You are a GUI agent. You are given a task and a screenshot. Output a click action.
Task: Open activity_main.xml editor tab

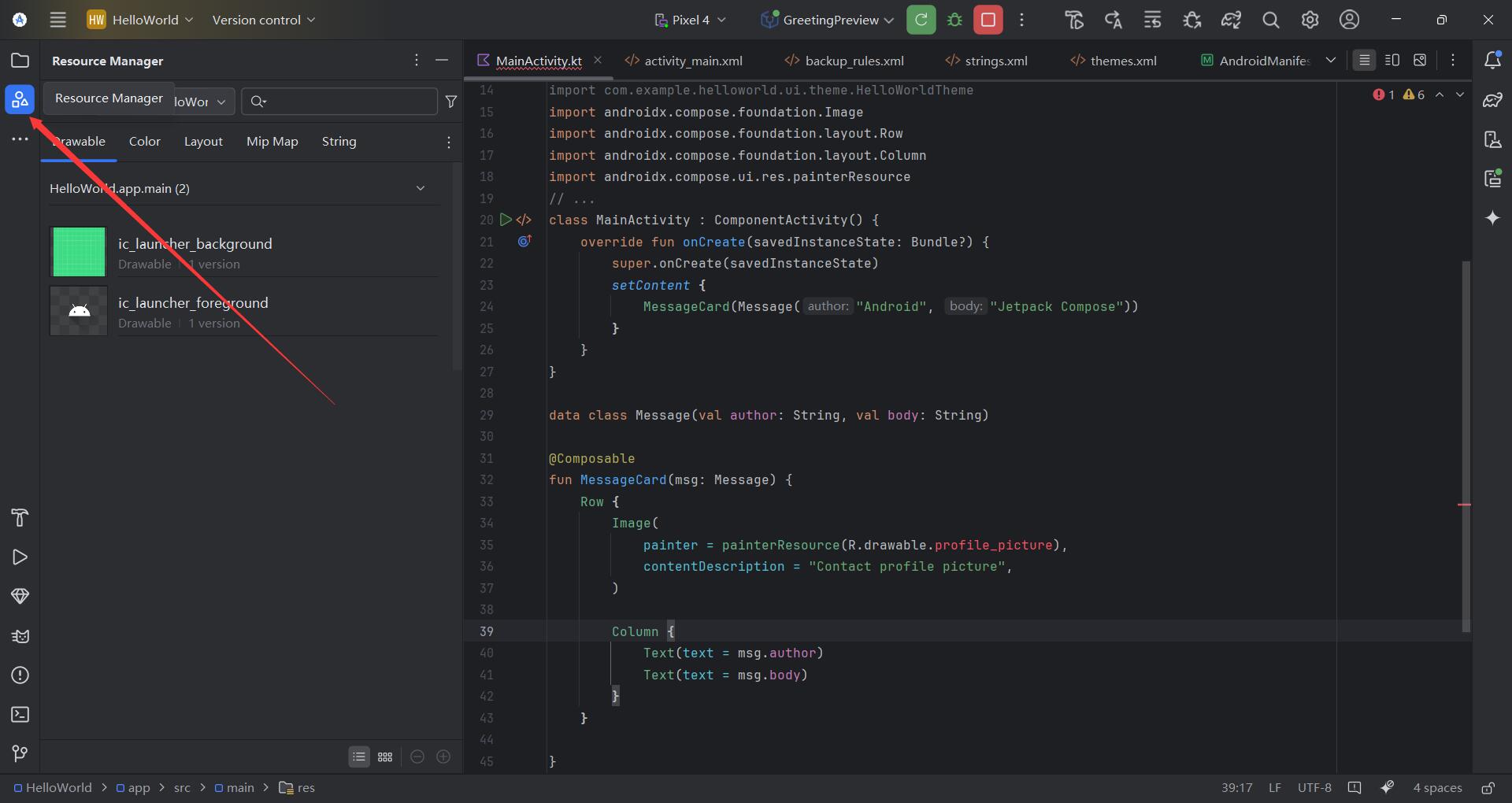pos(684,61)
